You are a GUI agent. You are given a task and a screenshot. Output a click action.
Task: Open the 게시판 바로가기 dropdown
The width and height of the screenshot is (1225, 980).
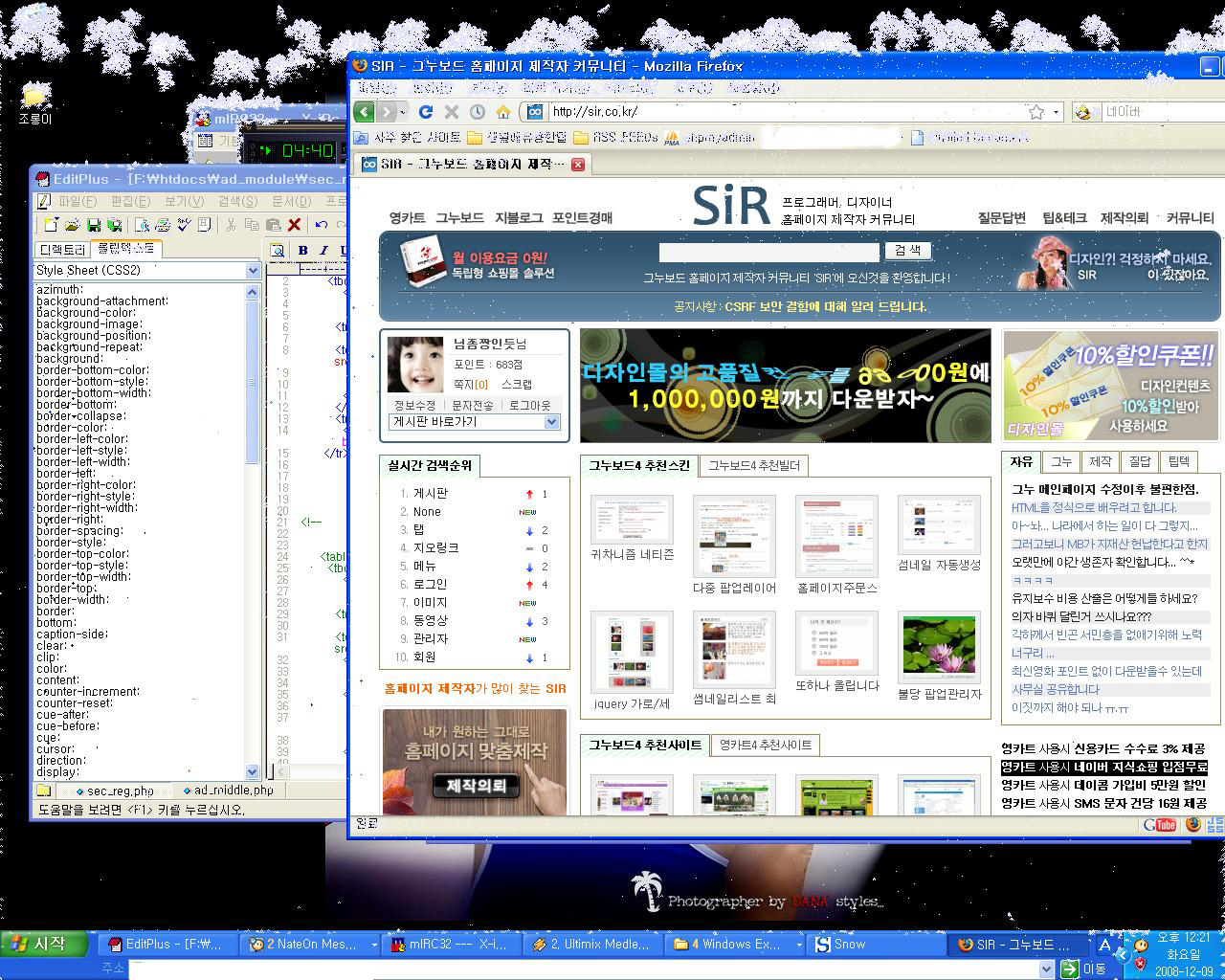click(551, 422)
